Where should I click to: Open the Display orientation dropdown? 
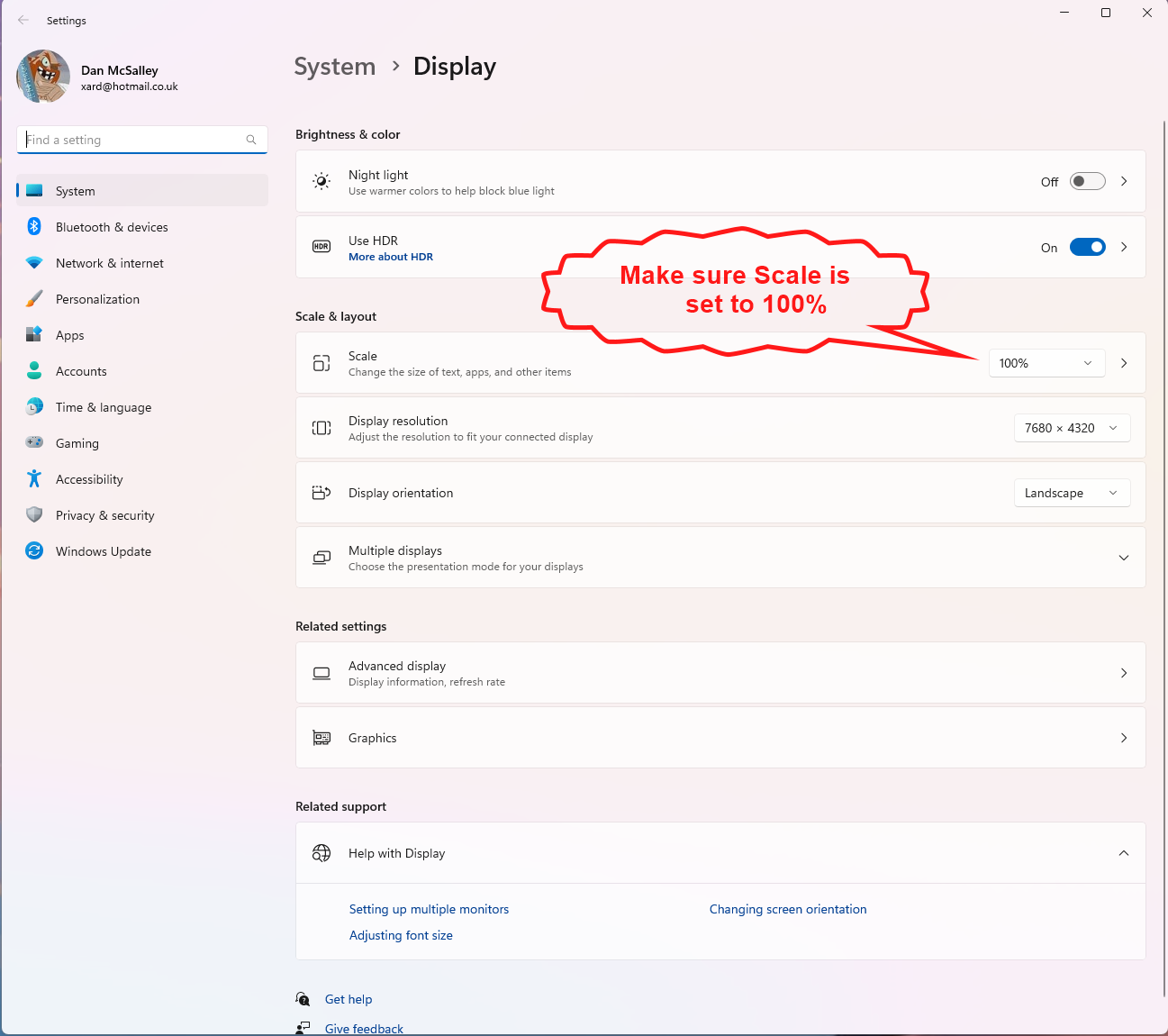point(1072,494)
